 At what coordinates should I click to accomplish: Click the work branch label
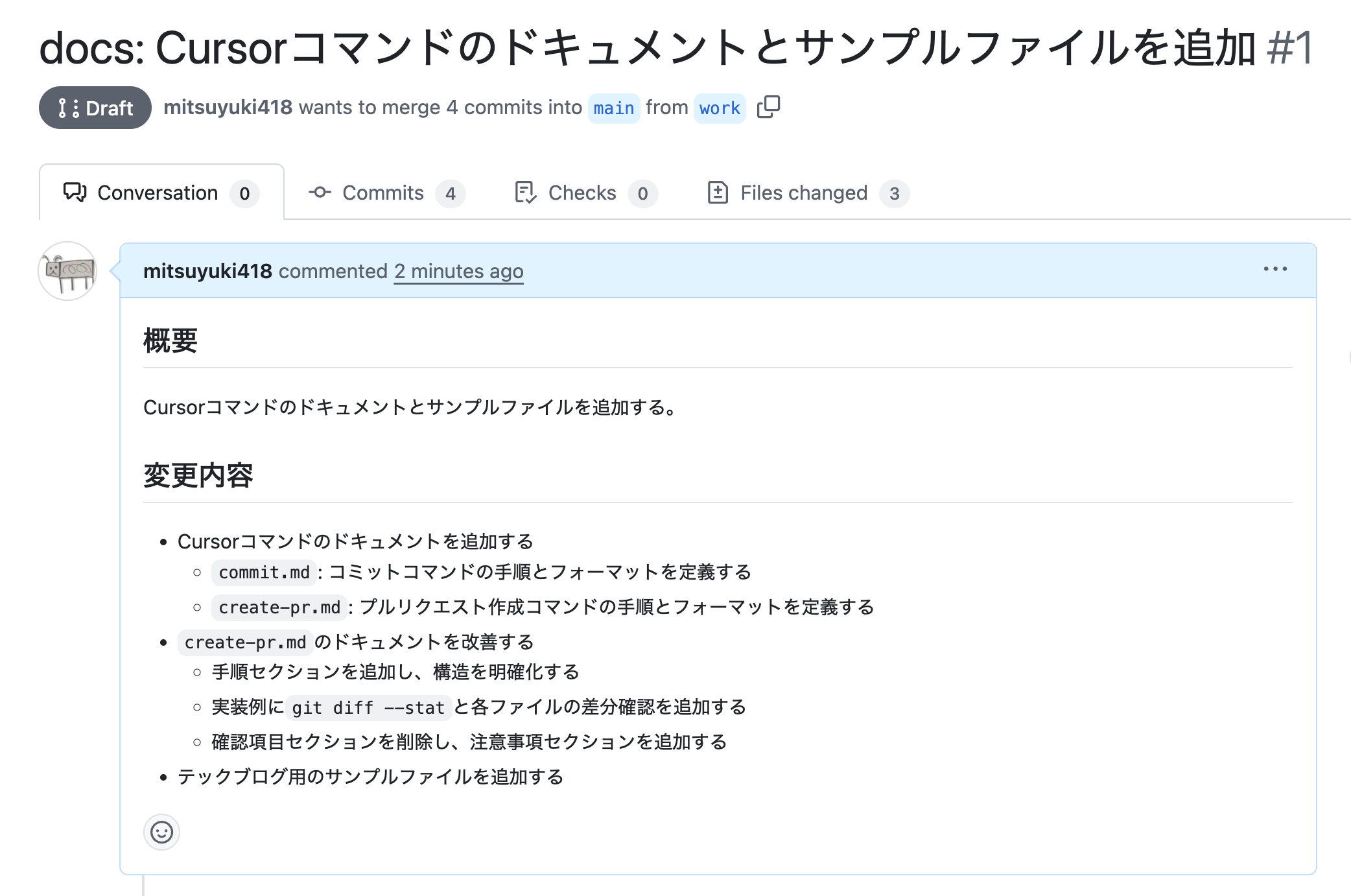720,108
